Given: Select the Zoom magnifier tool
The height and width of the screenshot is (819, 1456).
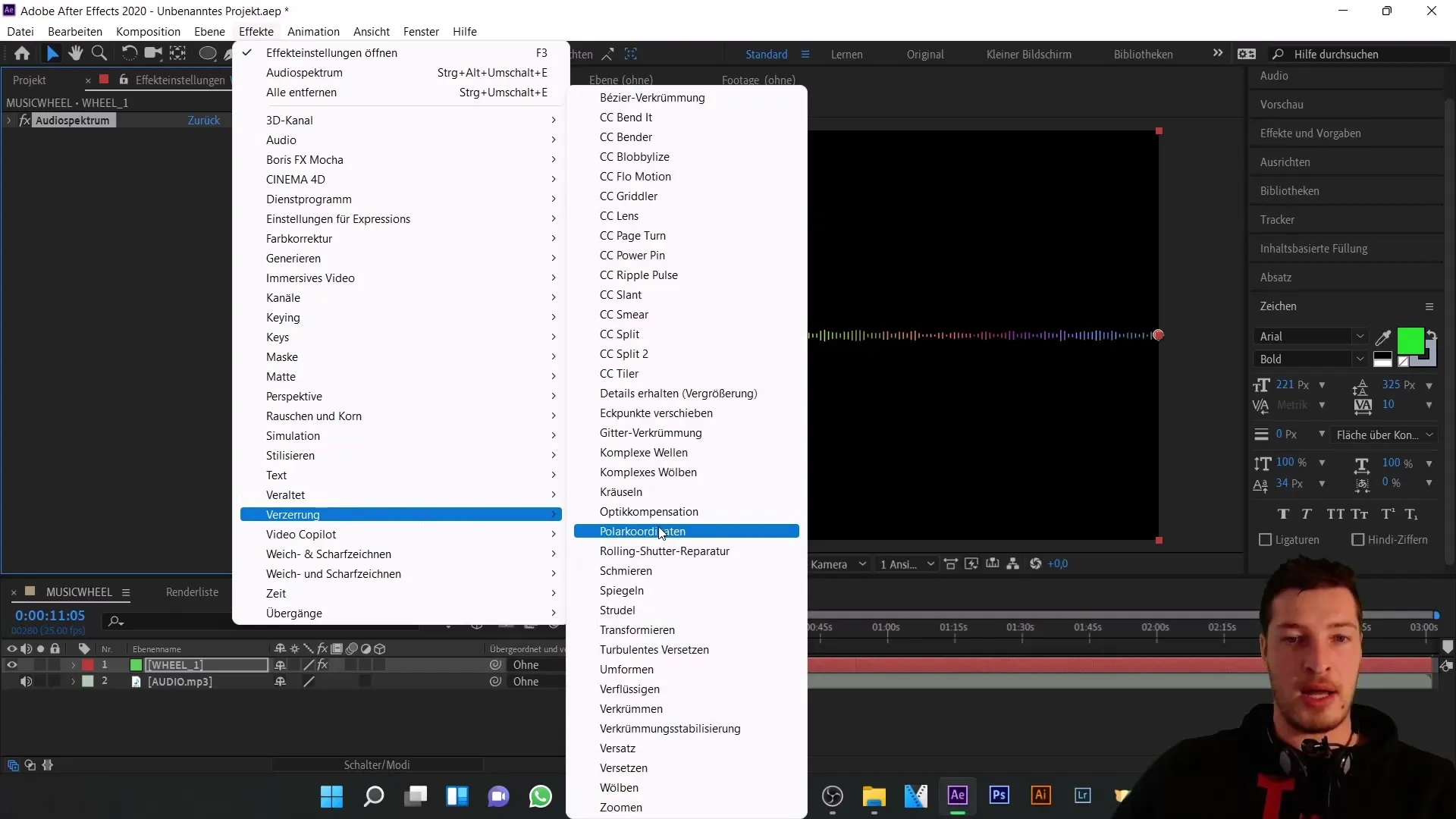Looking at the screenshot, I should (x=99, y=54).
